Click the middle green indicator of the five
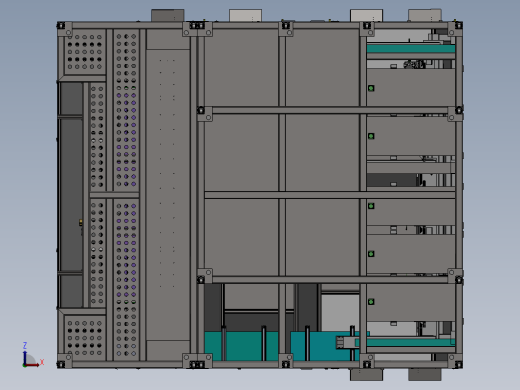The image size is (520, 390). (371, 206)
